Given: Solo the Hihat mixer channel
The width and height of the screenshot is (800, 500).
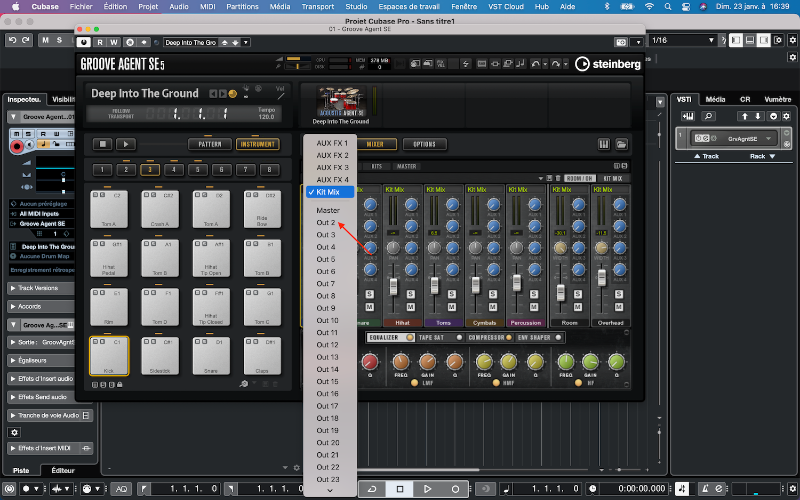Looking at the screenshot, I should point(410,294).
